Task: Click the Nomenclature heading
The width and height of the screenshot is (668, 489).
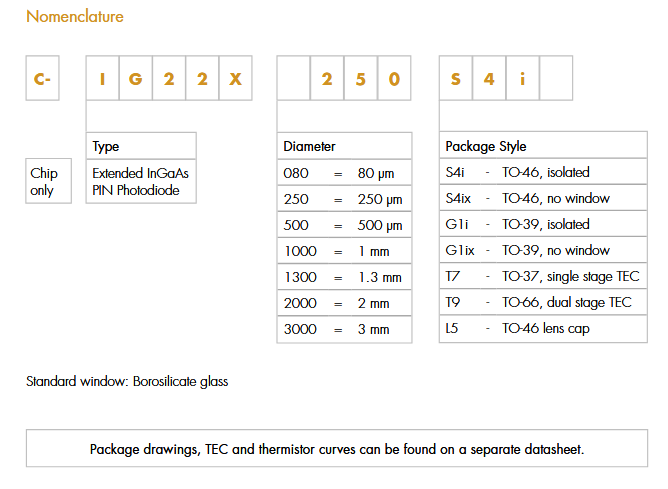Action: click(75, 17)
